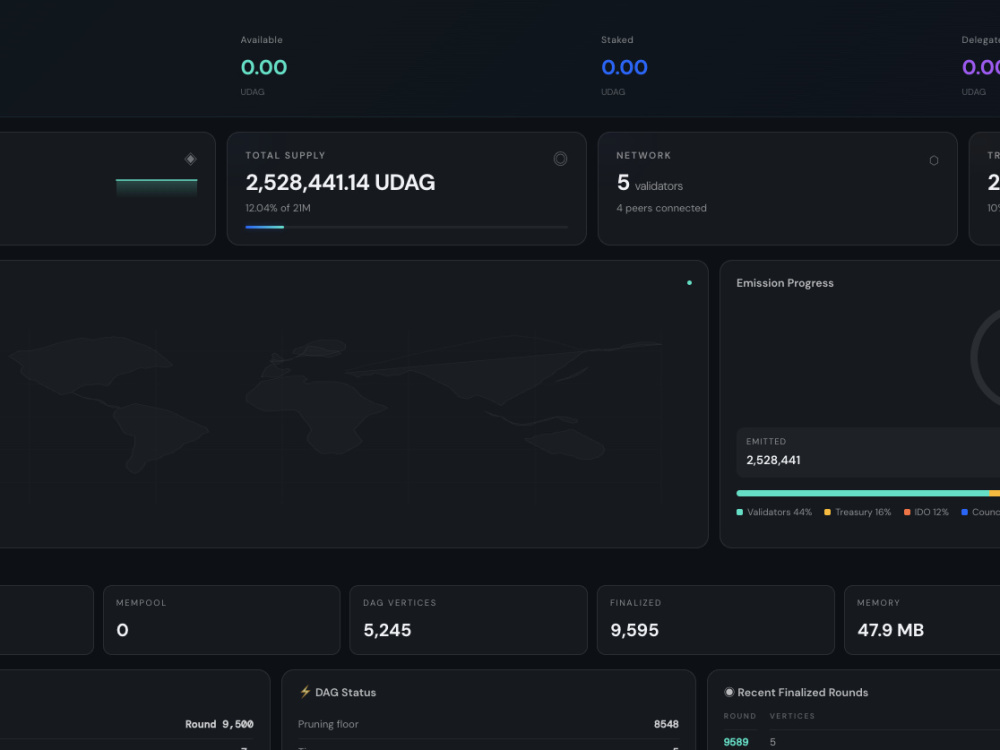The height and width of the screenshot is (750, 1000).
Task: Click the Emission Progress distribution bar
Action: (868, 493)
